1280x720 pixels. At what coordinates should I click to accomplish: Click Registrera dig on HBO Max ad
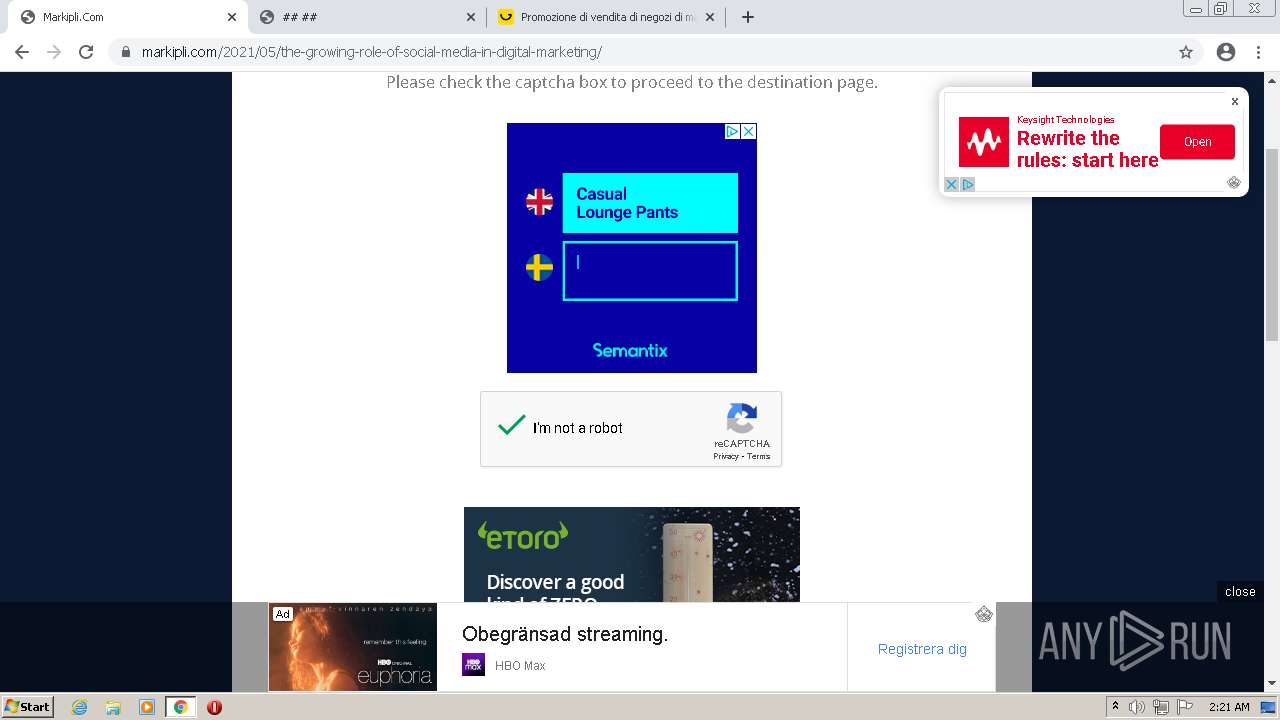coord(922,649)
